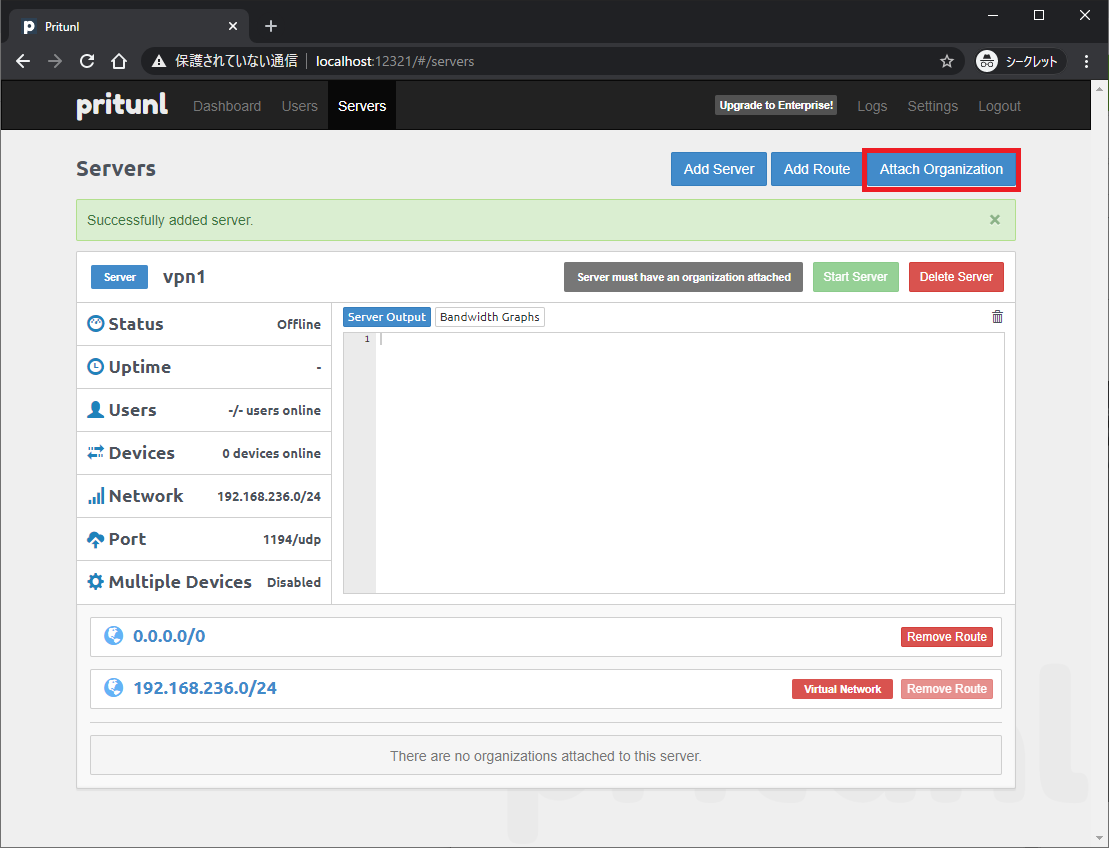Open settings via vpn1 server name

(x=184, y=277)
